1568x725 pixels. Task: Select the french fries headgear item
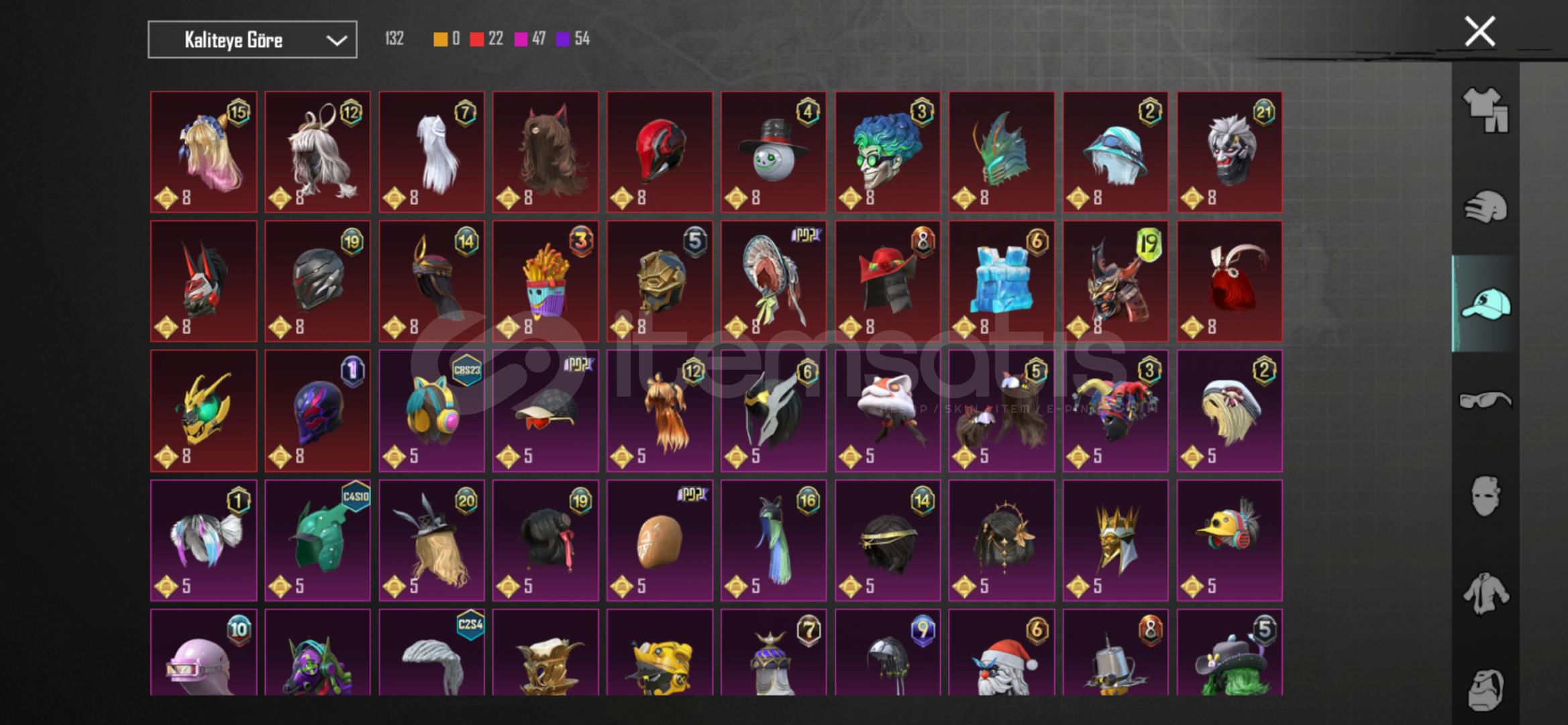[x=545, y=281]
